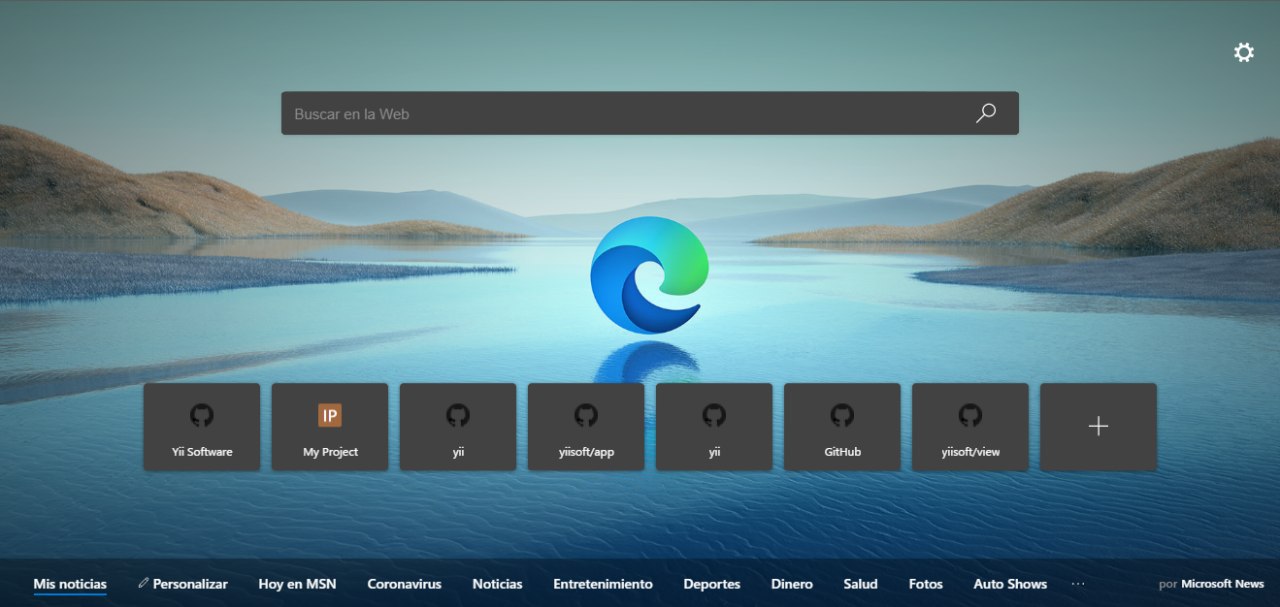Image resolution: width=1280 pixels, height=607 pixels.
Task: Open the yiisoft/app quick link tile
Action: pyautogui.click(x=586, y=427)
